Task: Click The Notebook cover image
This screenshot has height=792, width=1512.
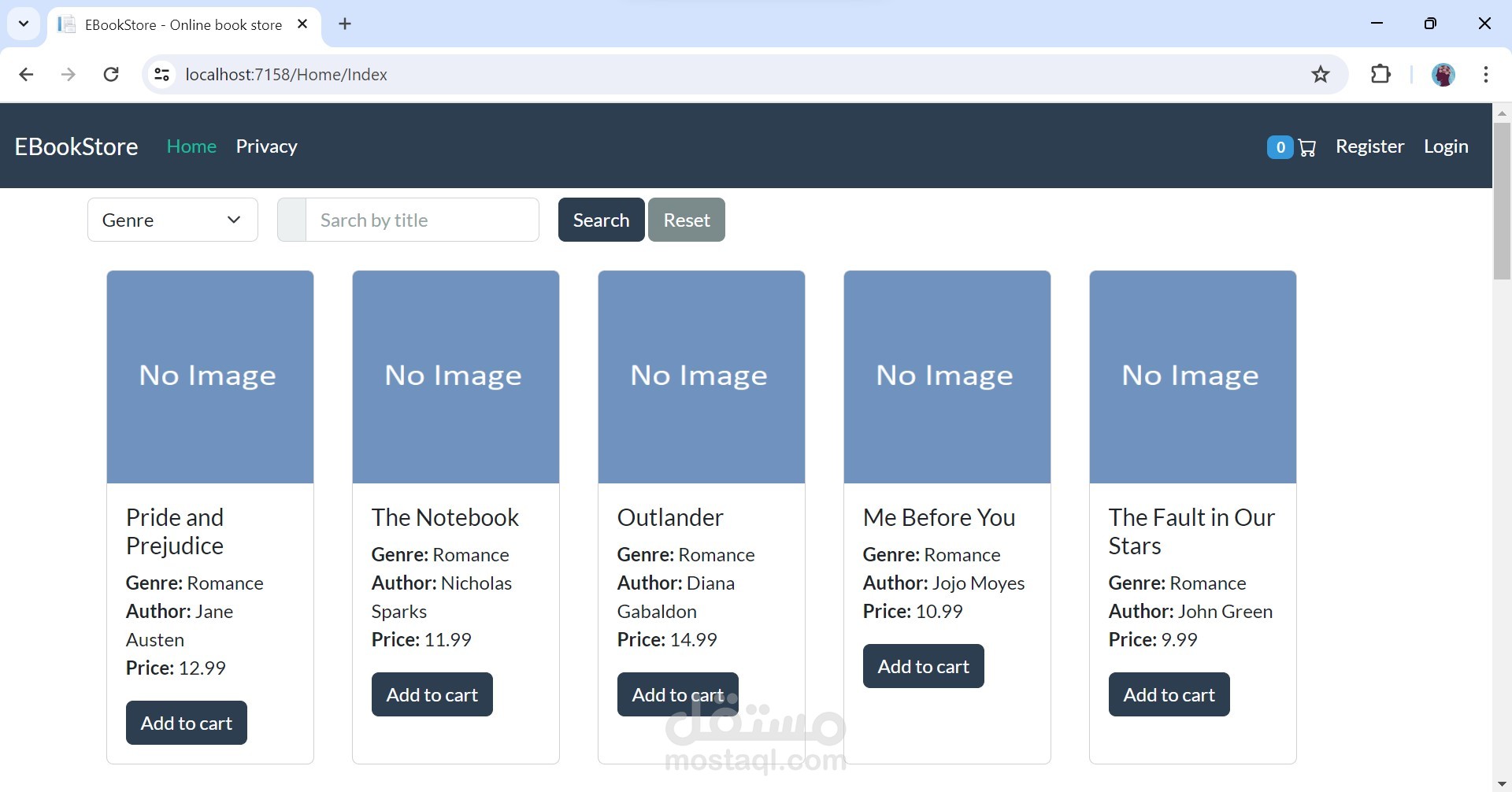Action: 456,377
